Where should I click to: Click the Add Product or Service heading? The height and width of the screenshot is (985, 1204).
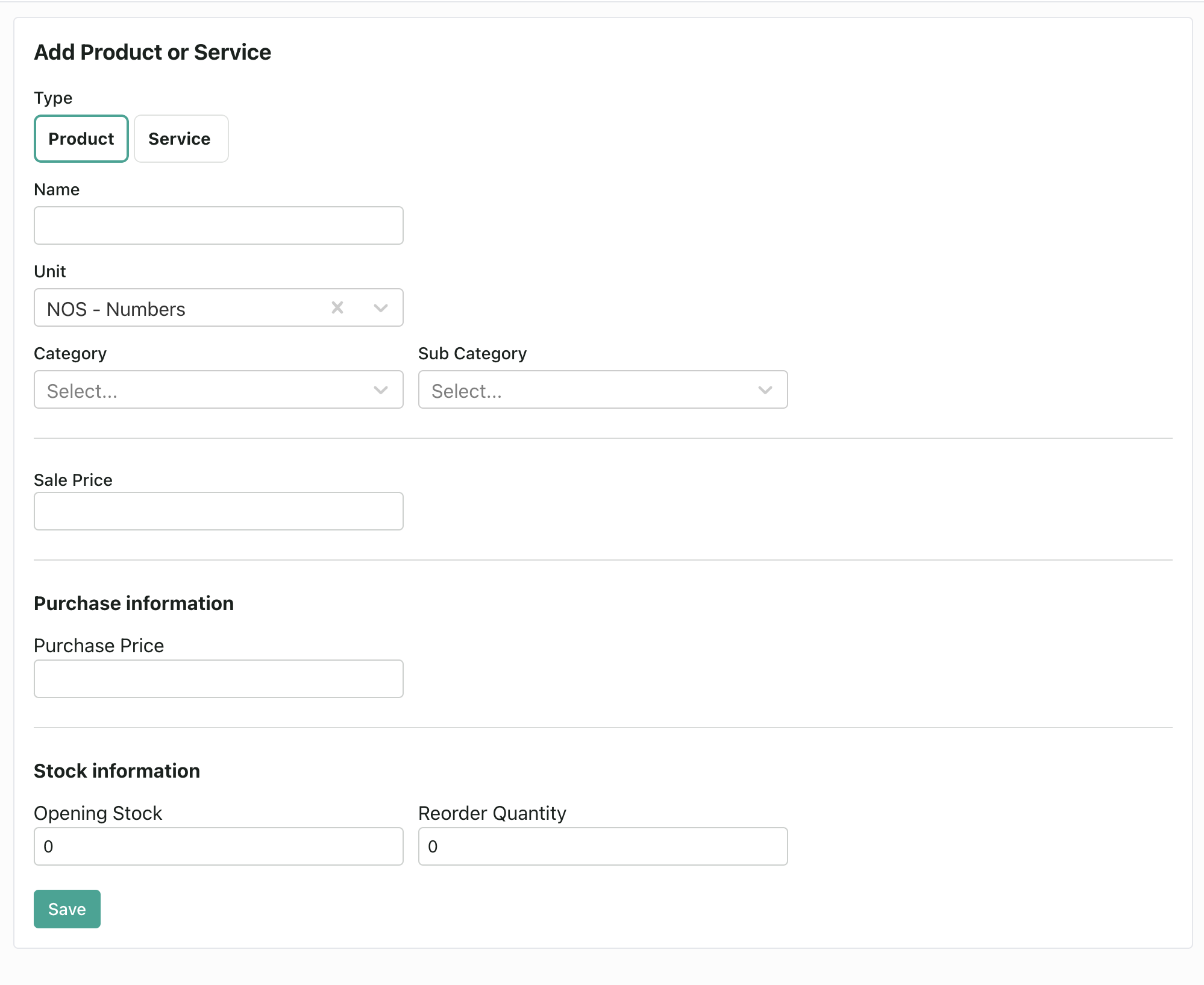click(x=152, y=52)
